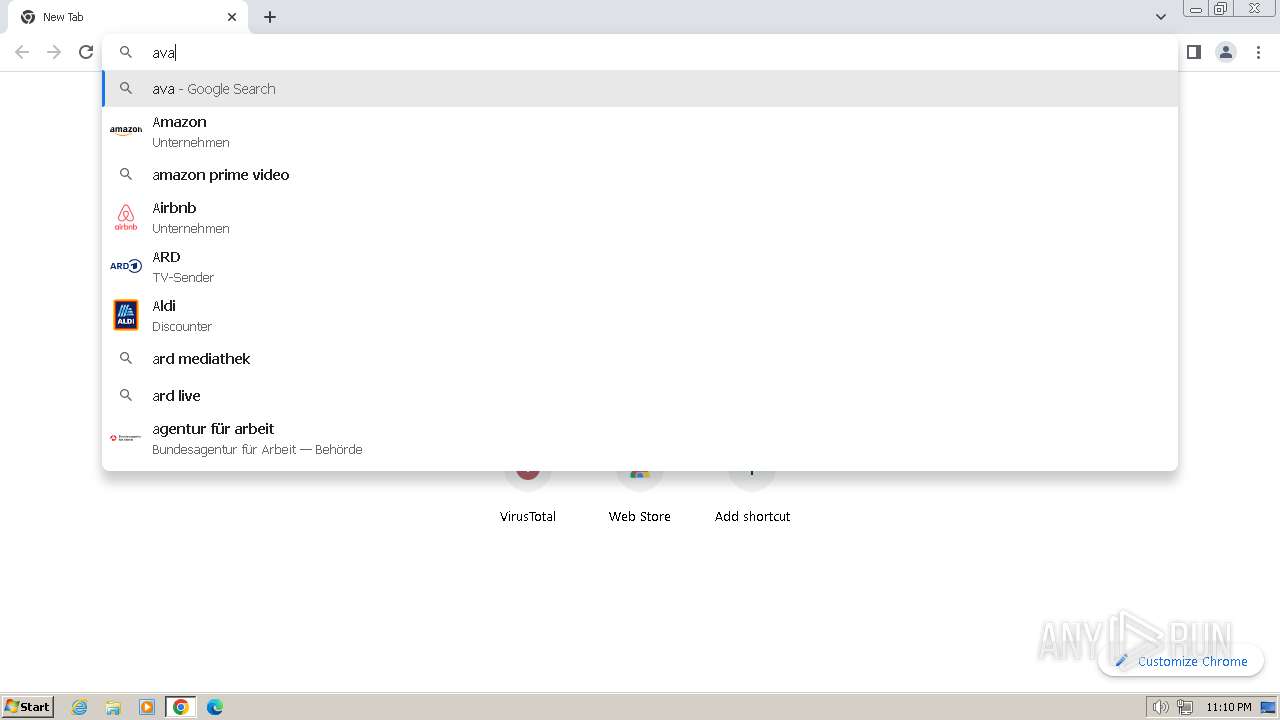Open the Windows Start menu

(28, 706)
